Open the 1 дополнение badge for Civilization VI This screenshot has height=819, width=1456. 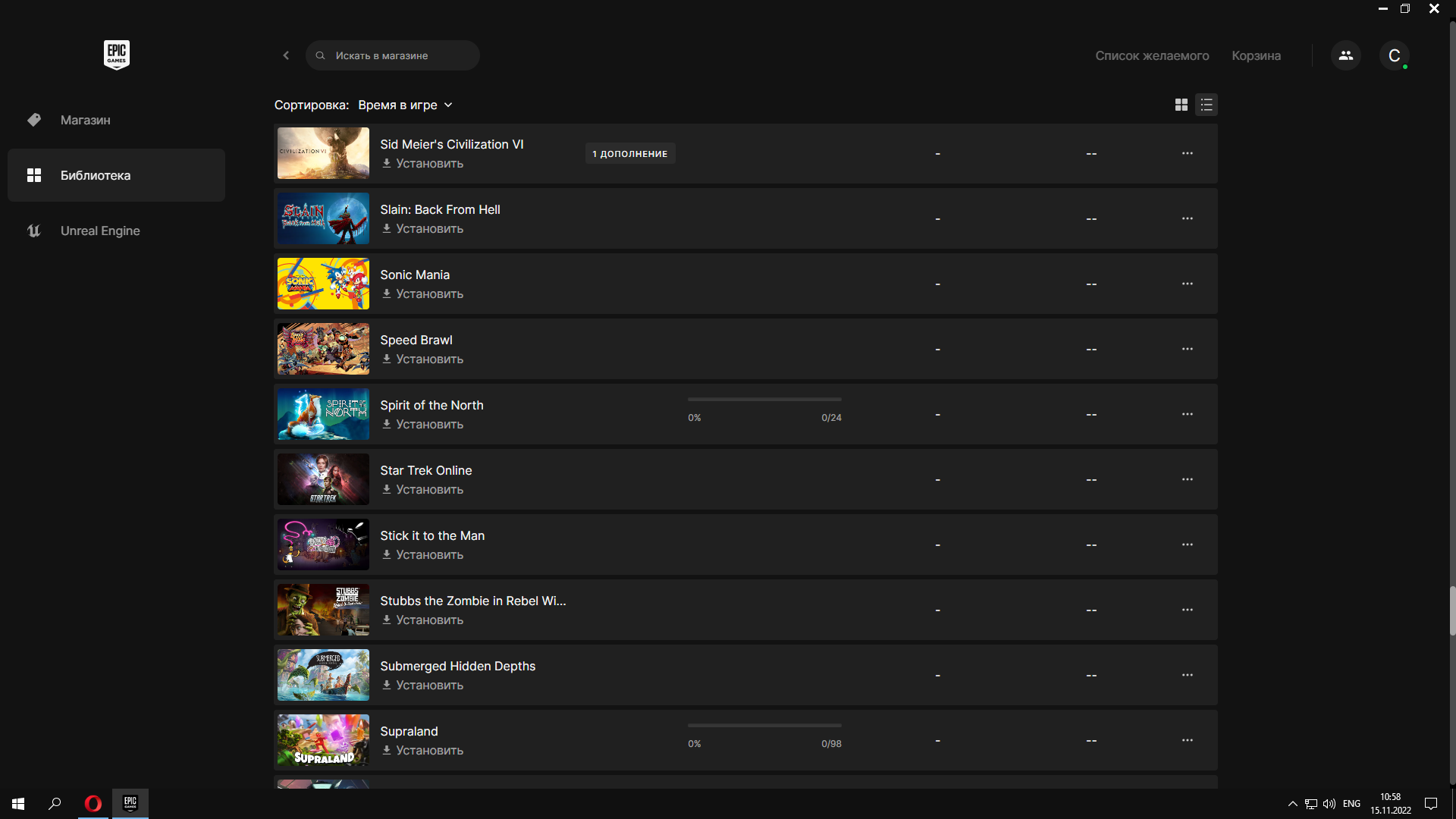click(630, 153)
